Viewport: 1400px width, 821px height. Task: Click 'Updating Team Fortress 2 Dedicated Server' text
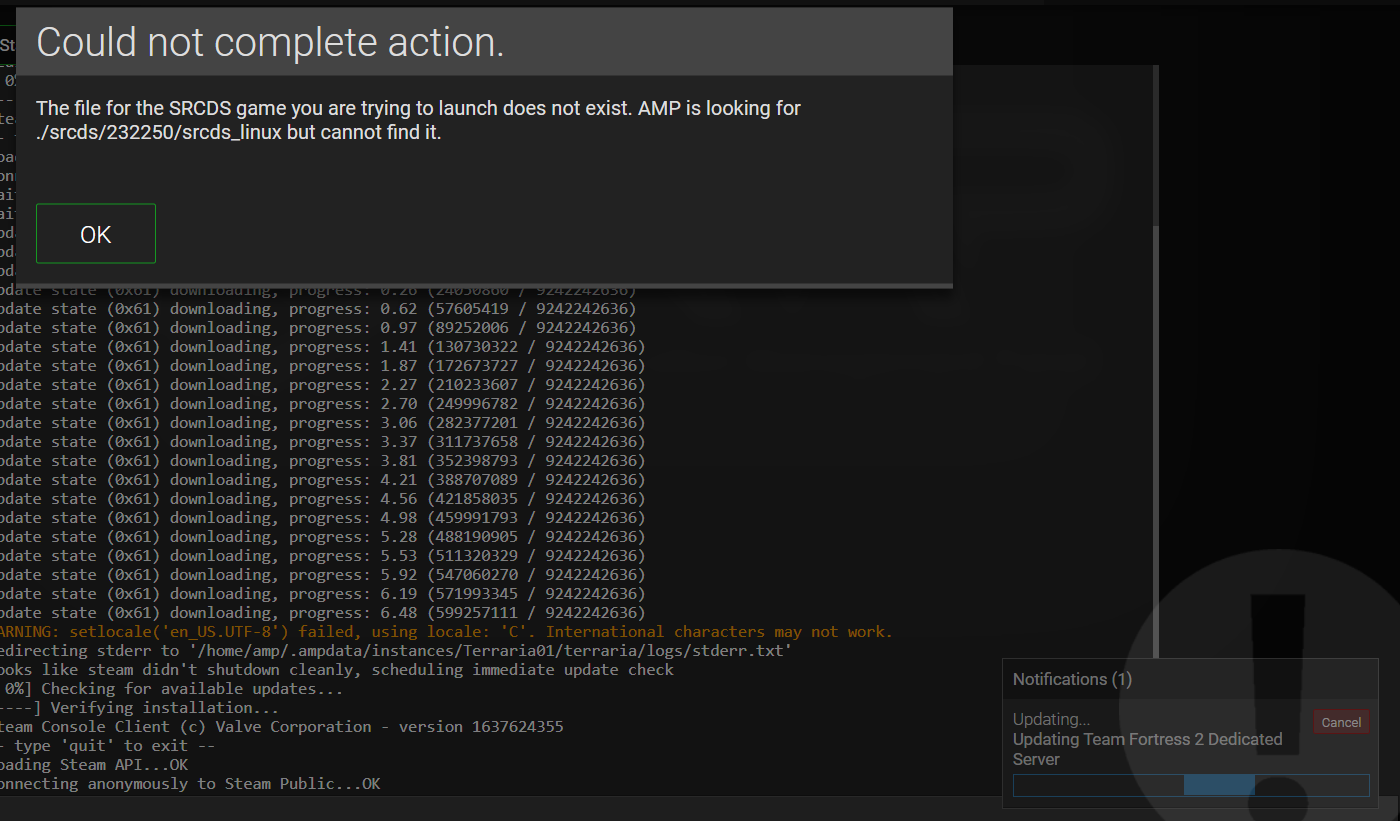click(x=1147, y=749)
